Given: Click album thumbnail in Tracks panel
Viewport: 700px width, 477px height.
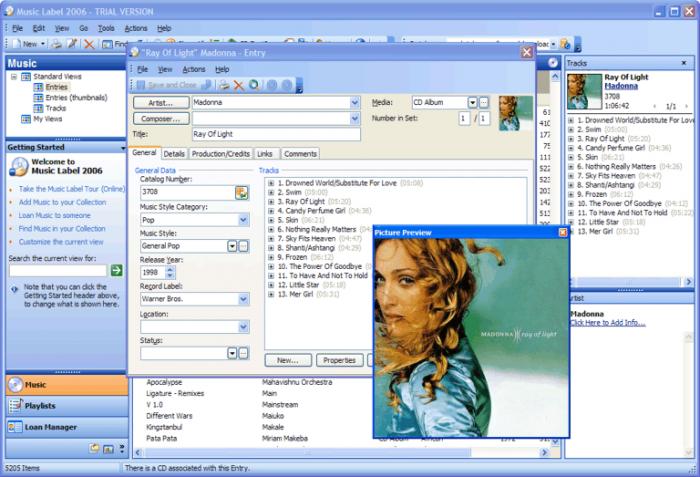Looking at the screenshot, I should coord(584,92).
